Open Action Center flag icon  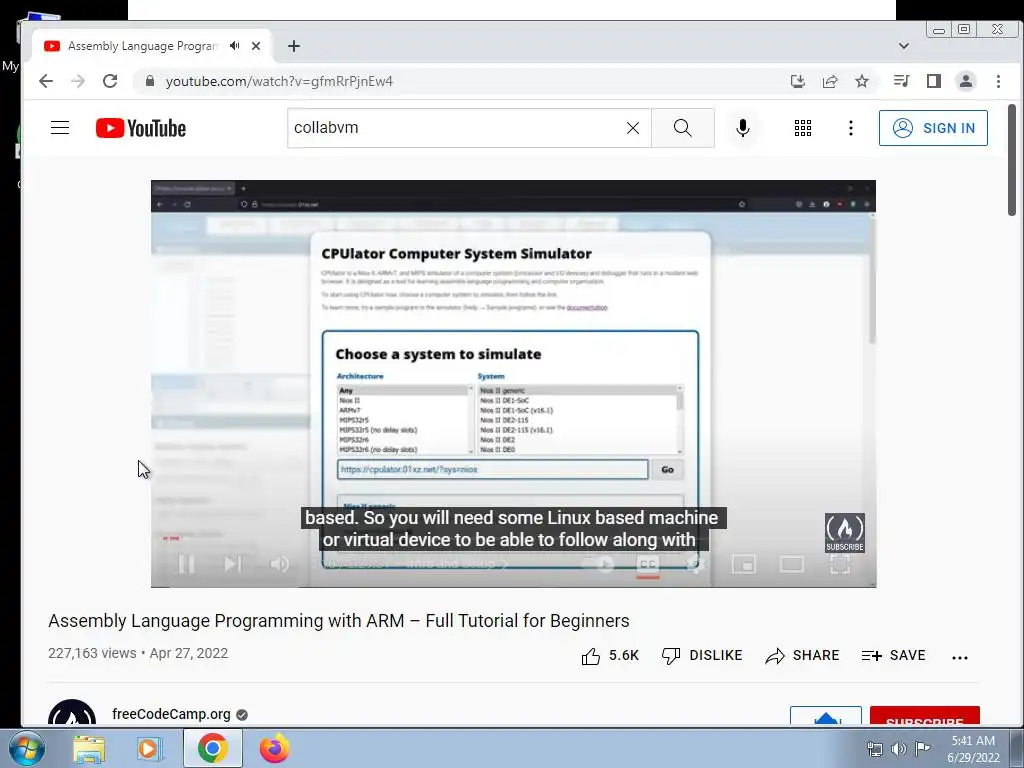(x=922, y=748)
